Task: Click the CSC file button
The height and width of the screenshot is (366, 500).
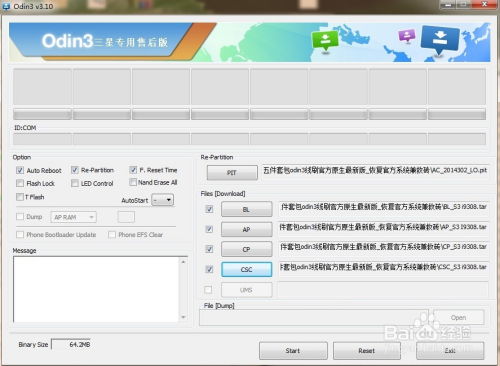Action: [247, 269]
